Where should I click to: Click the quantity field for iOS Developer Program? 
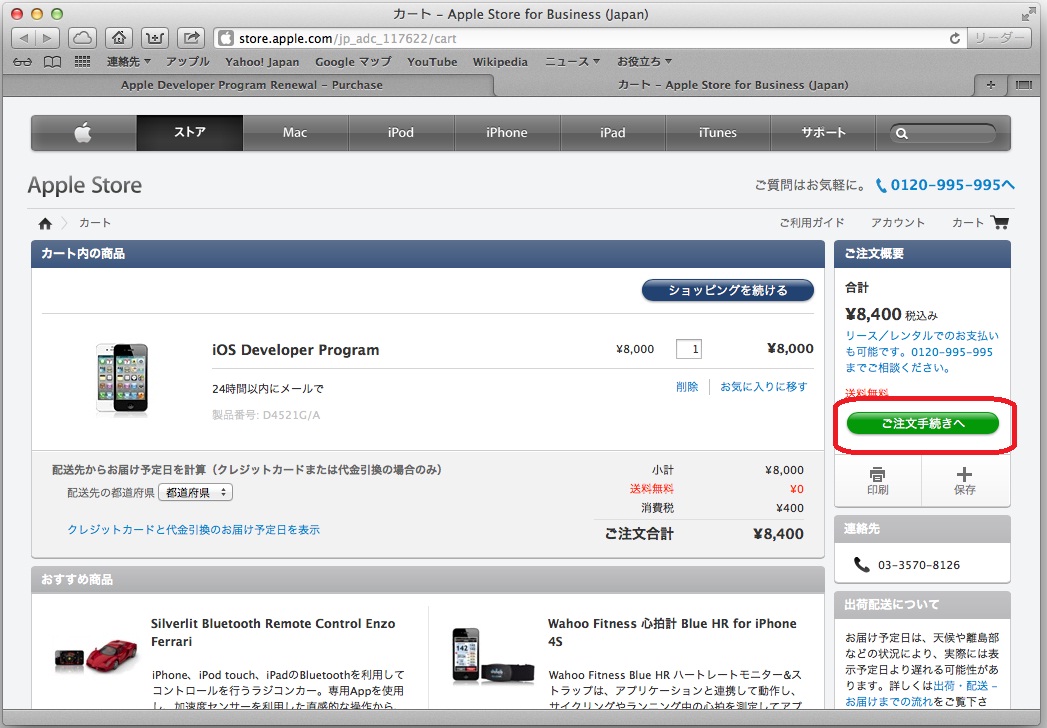click(689, 349)
